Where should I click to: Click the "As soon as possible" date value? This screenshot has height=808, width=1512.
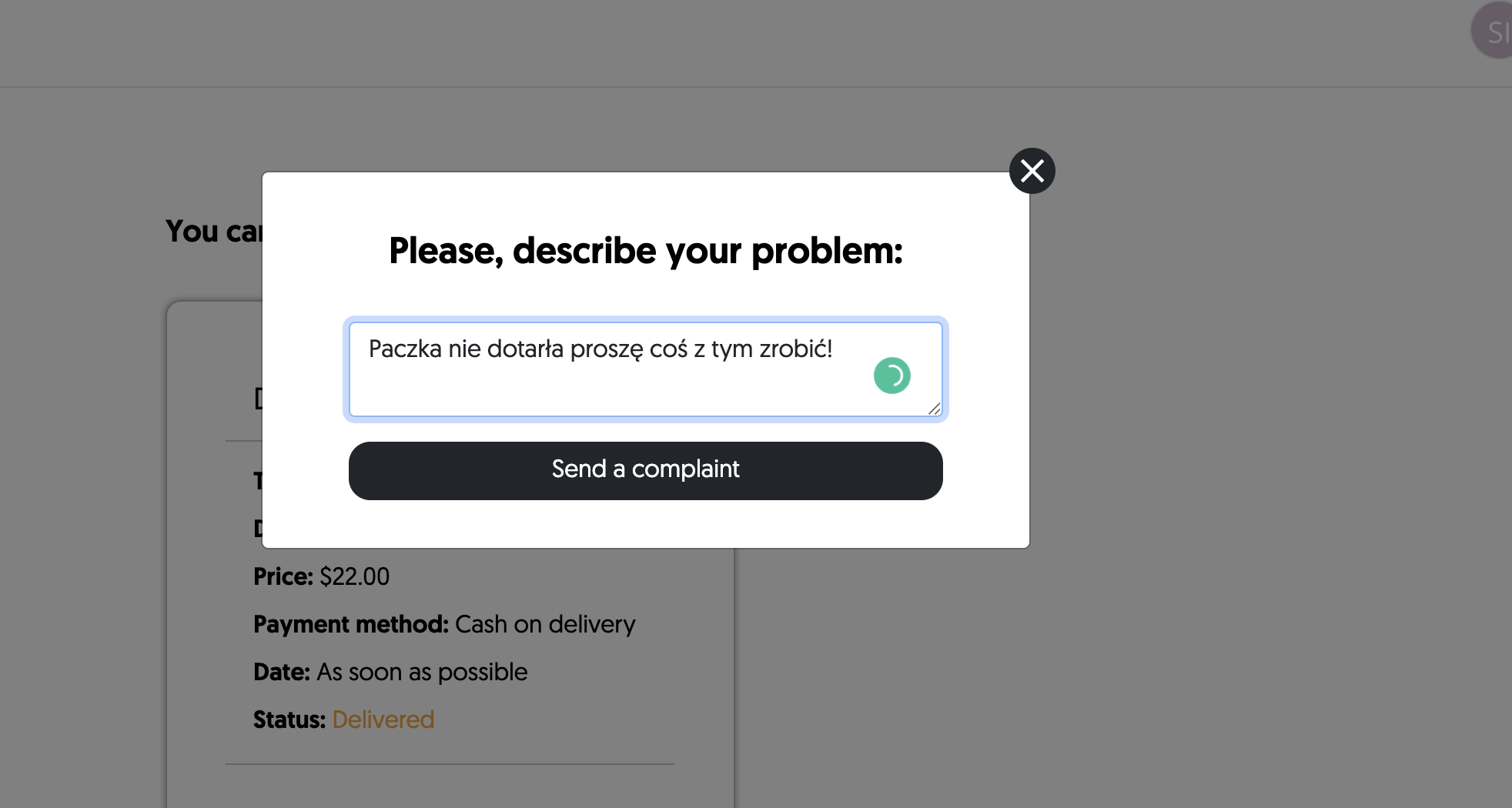pyautogui.click(x=422, y=672)
